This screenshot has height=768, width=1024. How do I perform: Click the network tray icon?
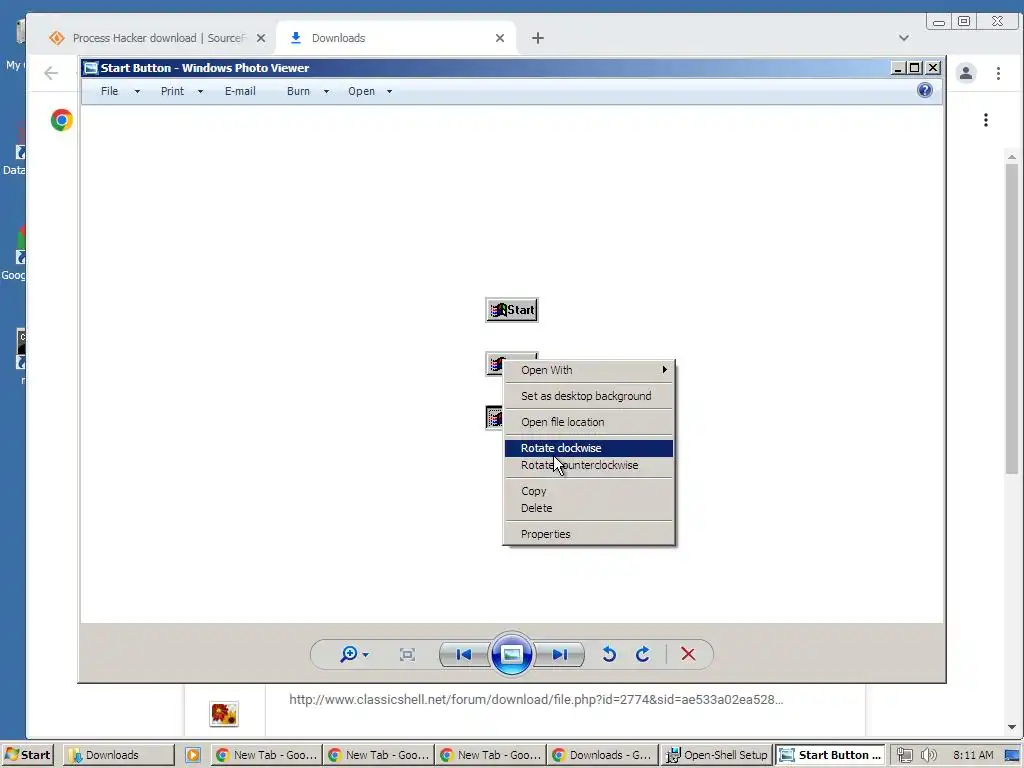(904, 755)
